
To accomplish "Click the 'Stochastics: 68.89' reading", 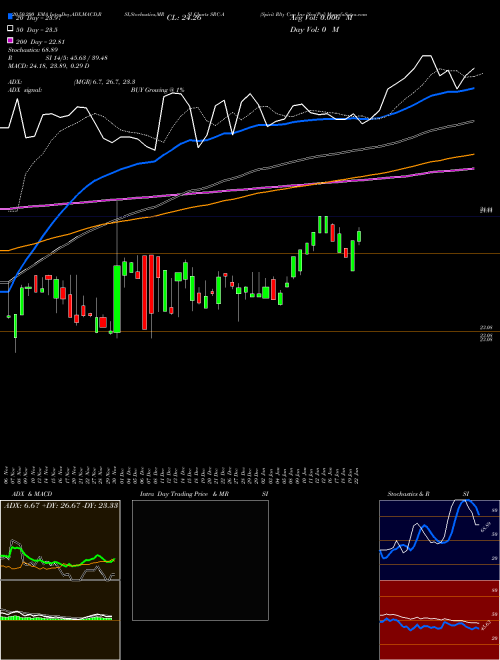I will (x=33, y=50).
